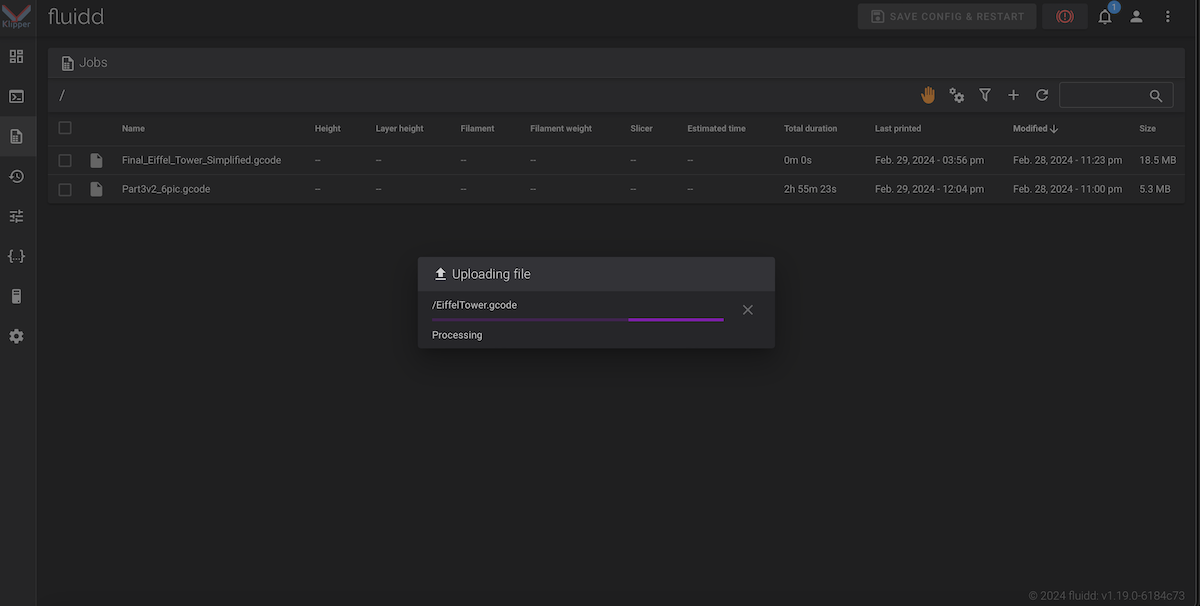This screenshot has height=606, width=1200.
Task: Tick the checkbox for Part3v2_6pic.gcode
Action: (65, 189)
